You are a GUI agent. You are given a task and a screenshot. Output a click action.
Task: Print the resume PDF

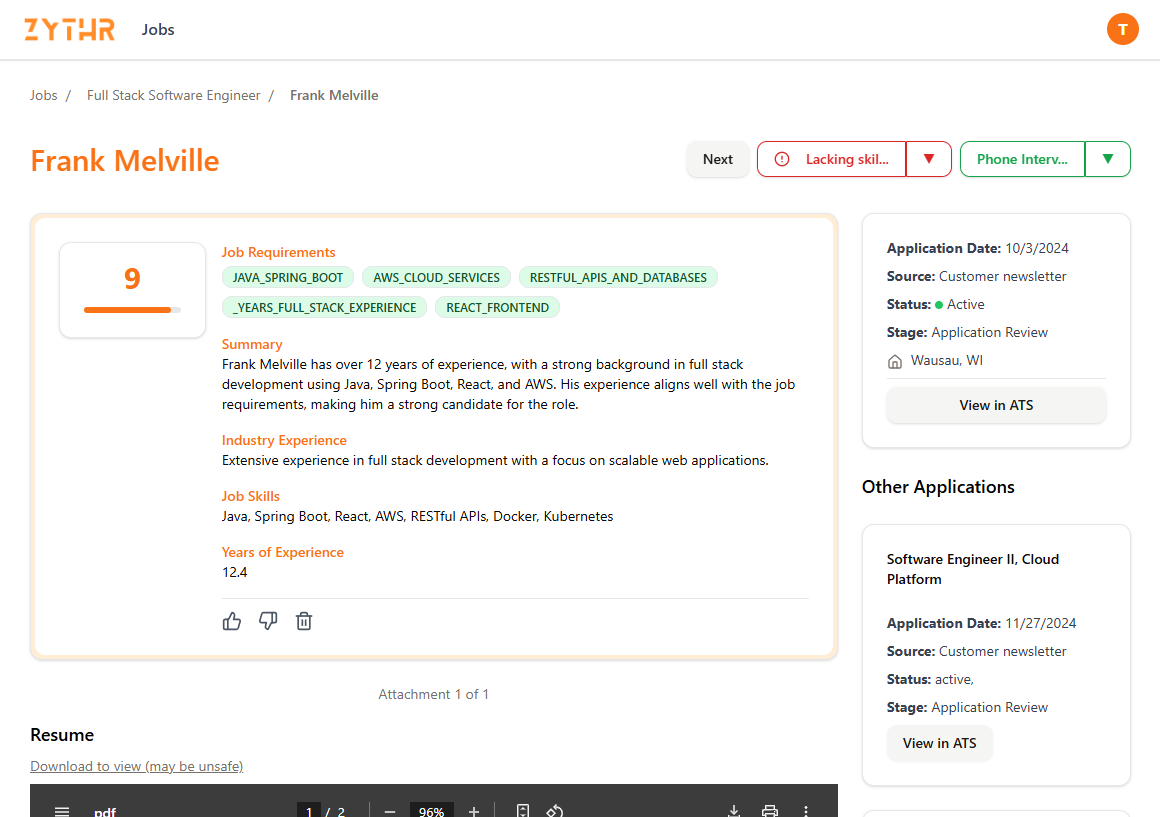769,810
